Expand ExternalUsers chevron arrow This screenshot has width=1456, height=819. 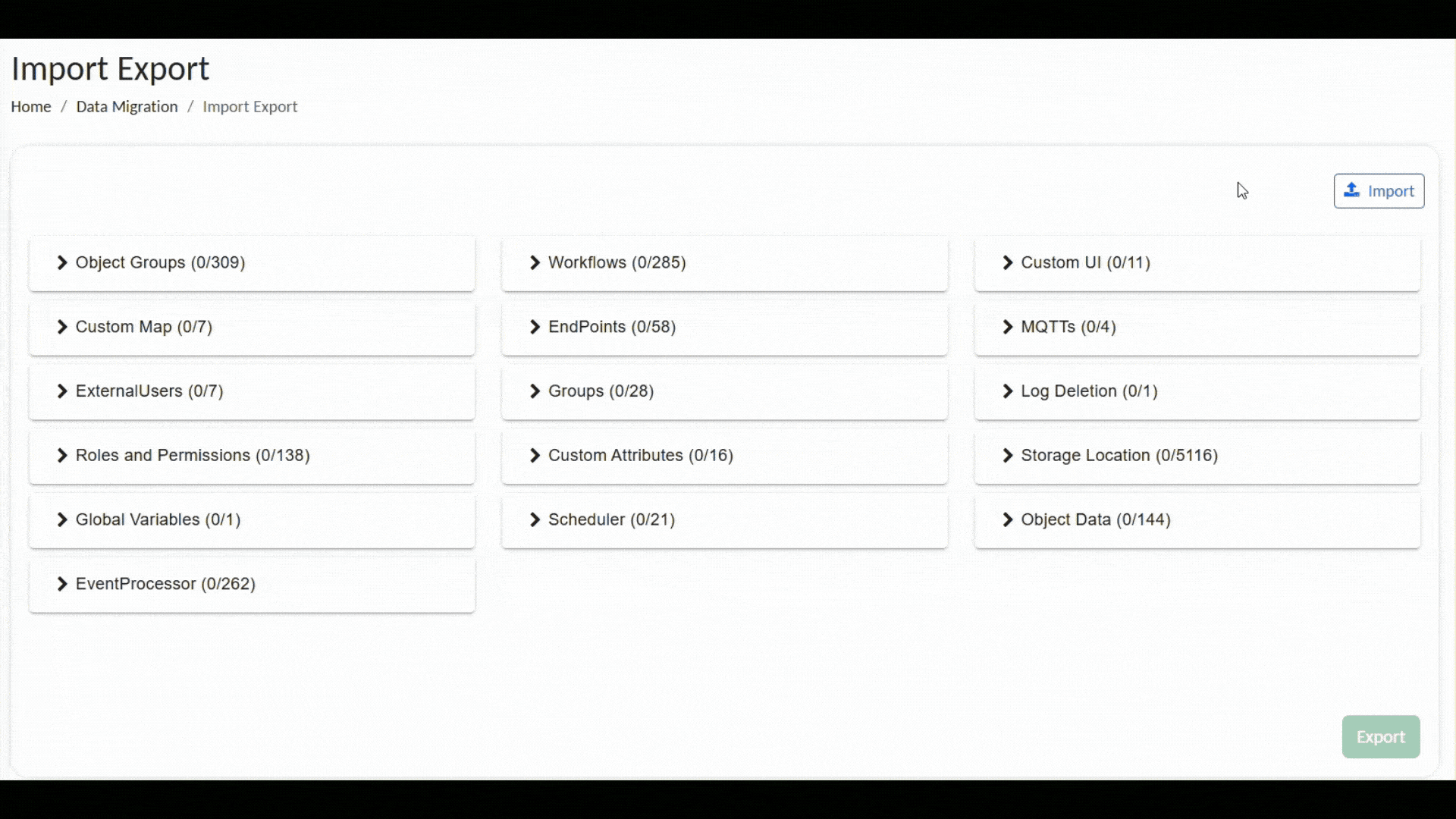tap(62, 392)
